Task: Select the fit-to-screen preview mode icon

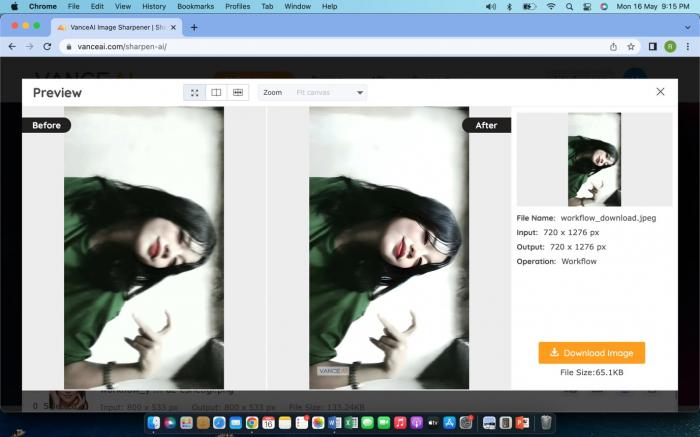Action: 195,93
